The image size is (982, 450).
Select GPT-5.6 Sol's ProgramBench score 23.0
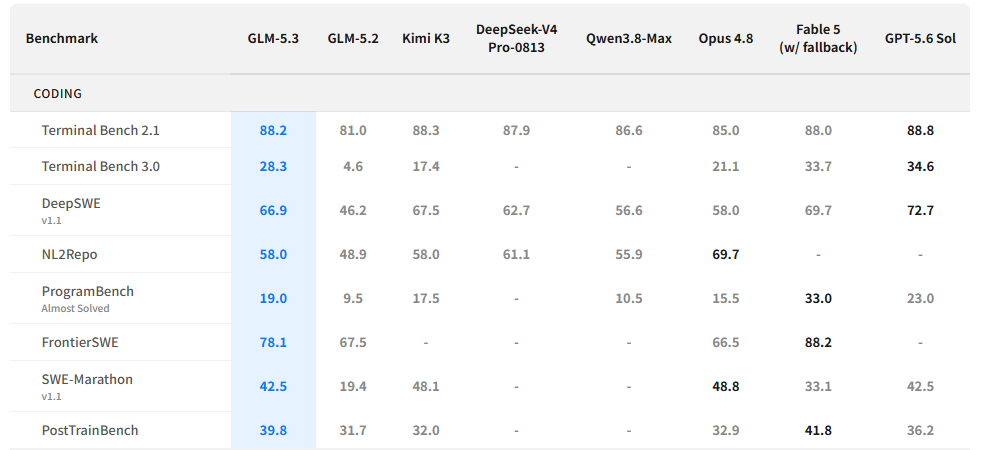[x=921, y=298]
